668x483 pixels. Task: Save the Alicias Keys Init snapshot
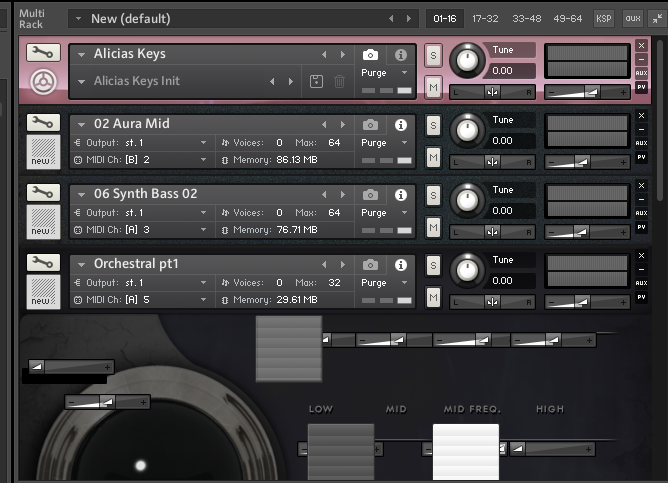[316, 81]
